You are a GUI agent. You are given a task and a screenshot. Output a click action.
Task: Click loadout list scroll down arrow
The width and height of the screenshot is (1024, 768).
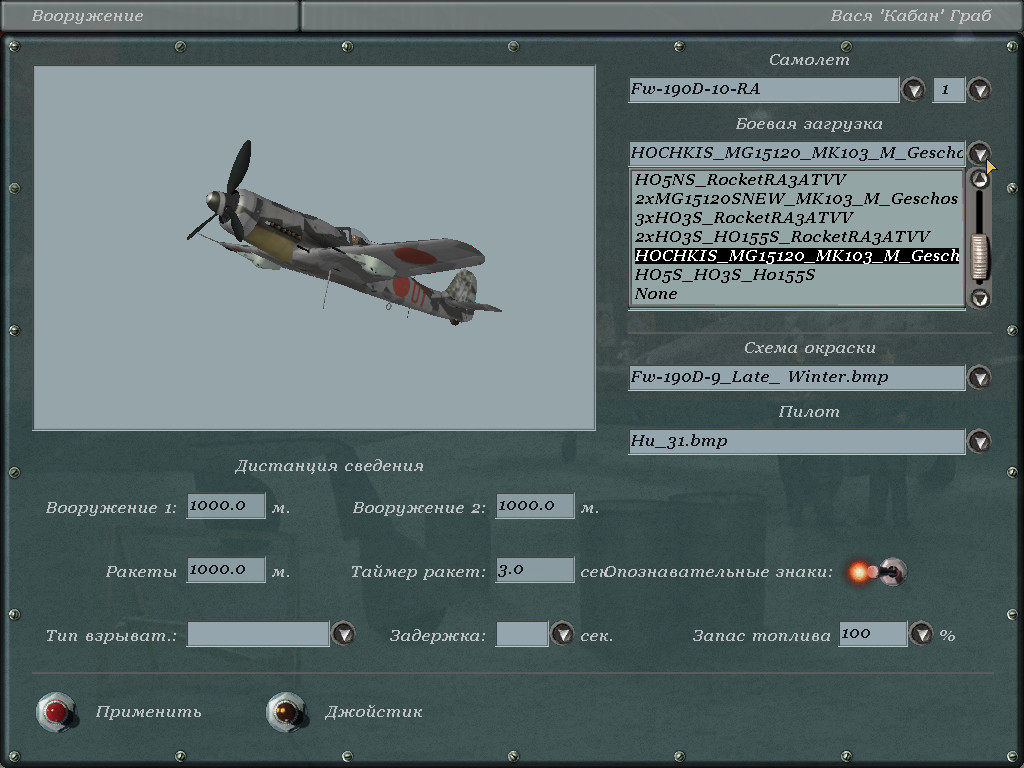pos(979,298)
